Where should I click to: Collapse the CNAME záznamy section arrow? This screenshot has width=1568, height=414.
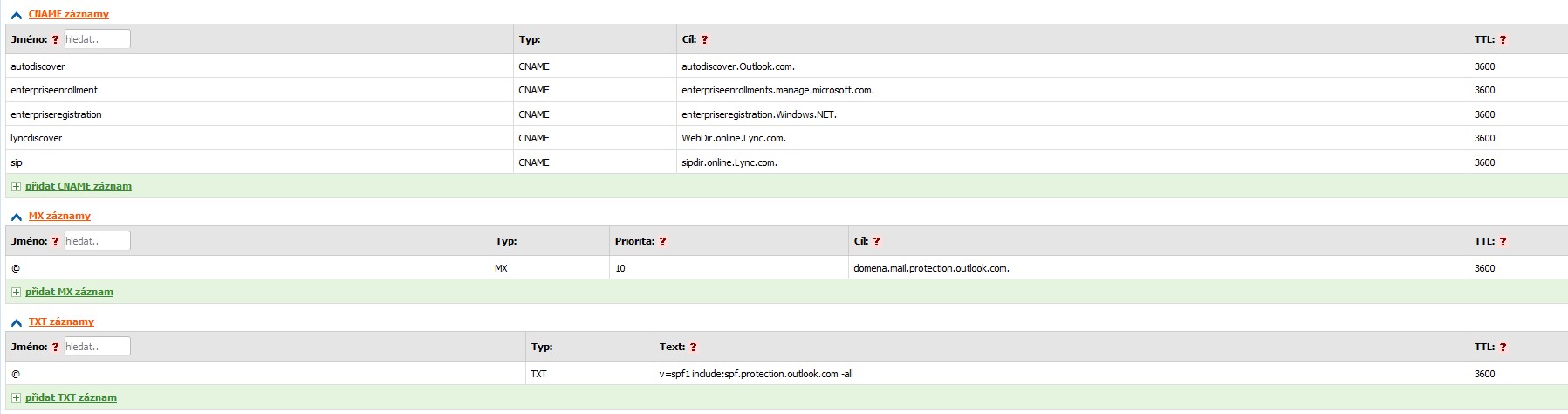[x=16, y=15]
